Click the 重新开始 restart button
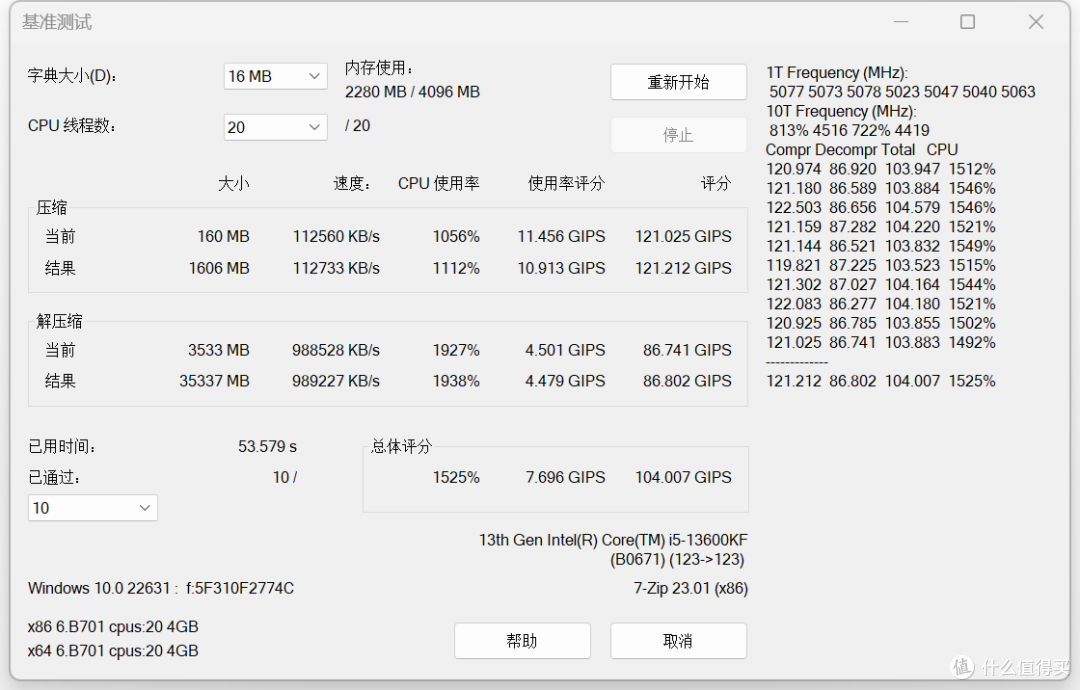Screen dimensions: 1080x690 point(678,82)
